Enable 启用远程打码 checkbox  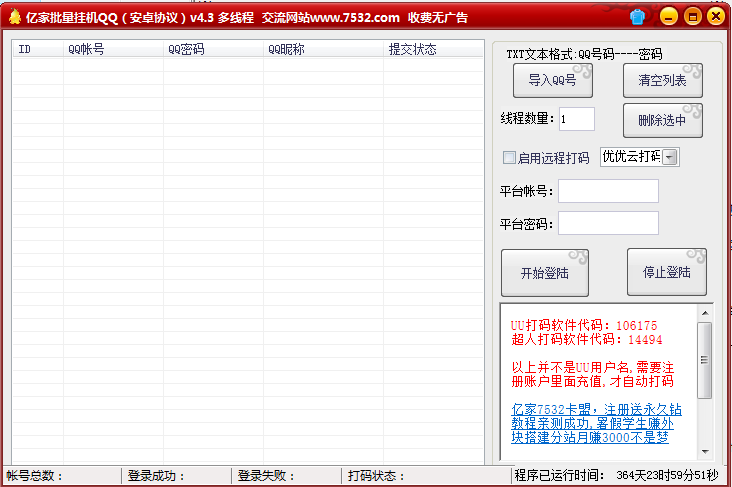[x=509, y=157]
